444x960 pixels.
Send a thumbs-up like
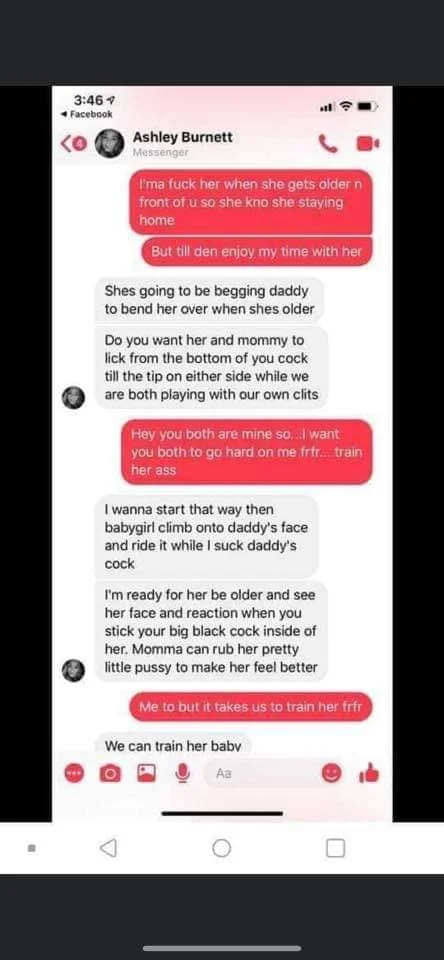coord(369,774)
